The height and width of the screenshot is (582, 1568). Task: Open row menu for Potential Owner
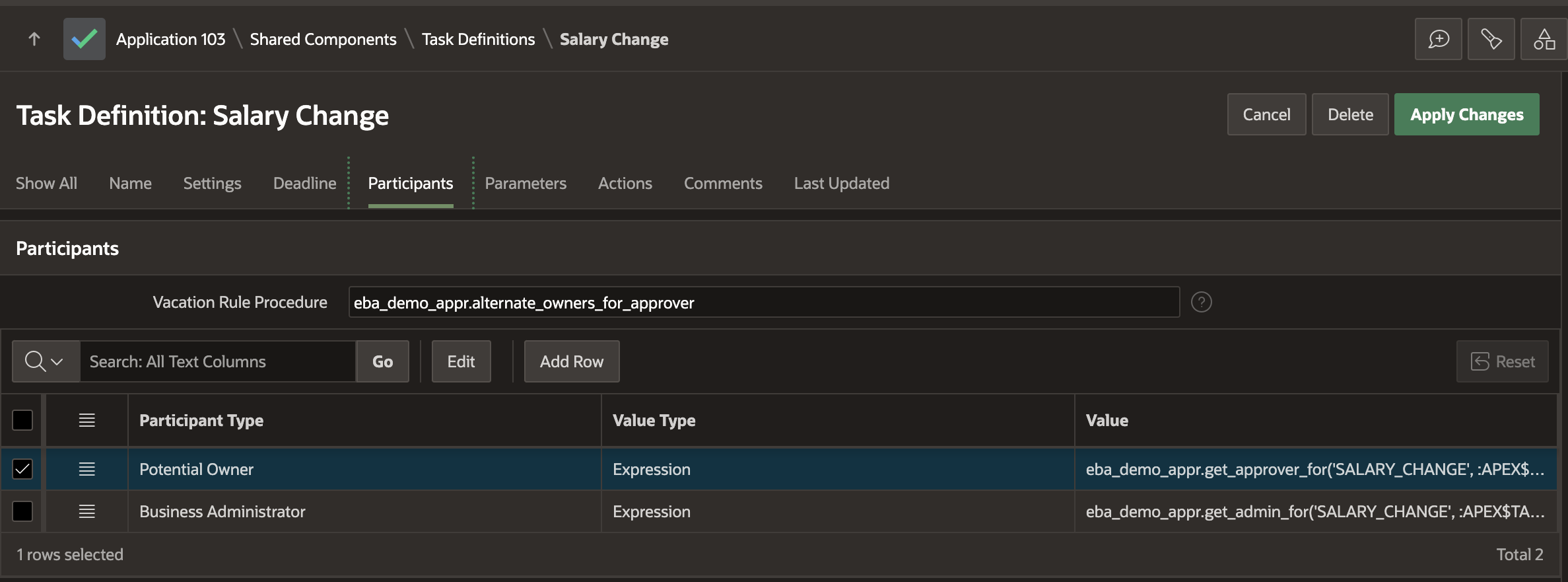(87, 469)
